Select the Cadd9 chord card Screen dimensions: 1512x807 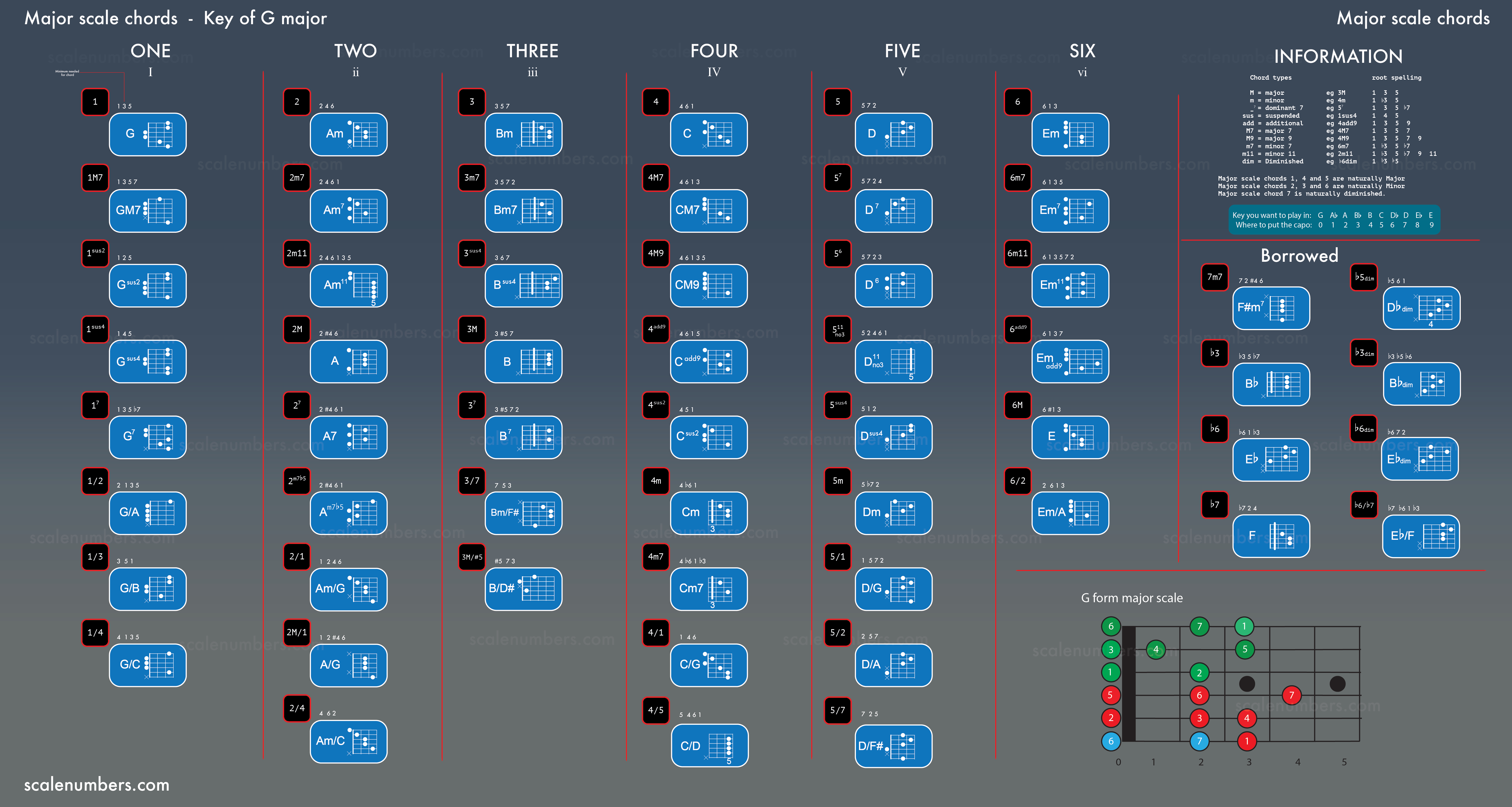tap(709, 361)
